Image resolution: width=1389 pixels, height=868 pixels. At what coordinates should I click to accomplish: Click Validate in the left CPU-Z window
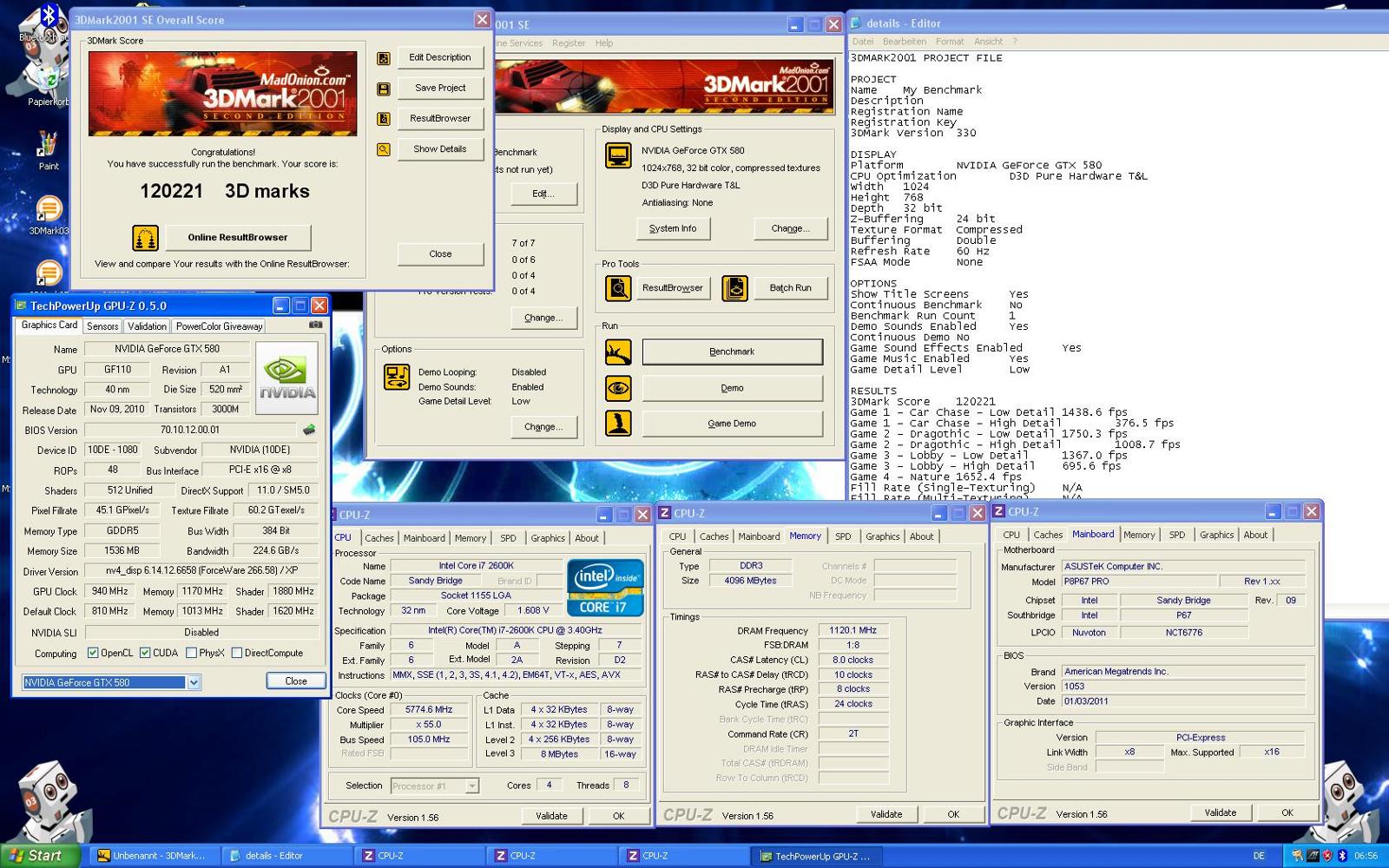[x=551, y=816]
